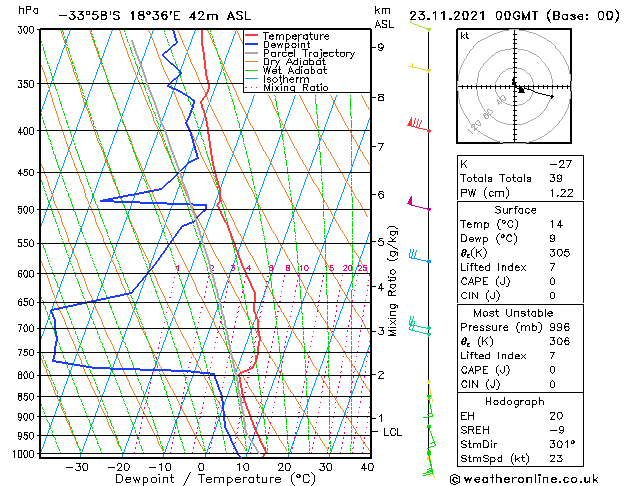Click the 'StmDir' value 301°
This screenshot has height=486, width=629.
click(x=562, y=444)
